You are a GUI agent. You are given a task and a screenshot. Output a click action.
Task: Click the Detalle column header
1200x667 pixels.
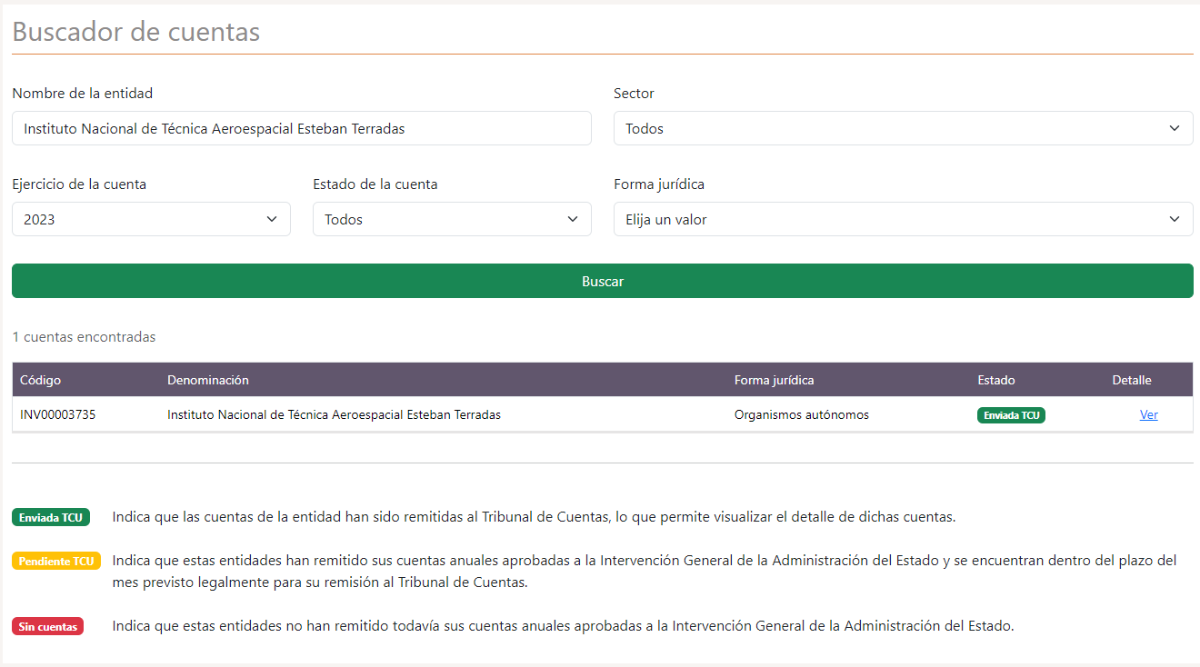1132,380
